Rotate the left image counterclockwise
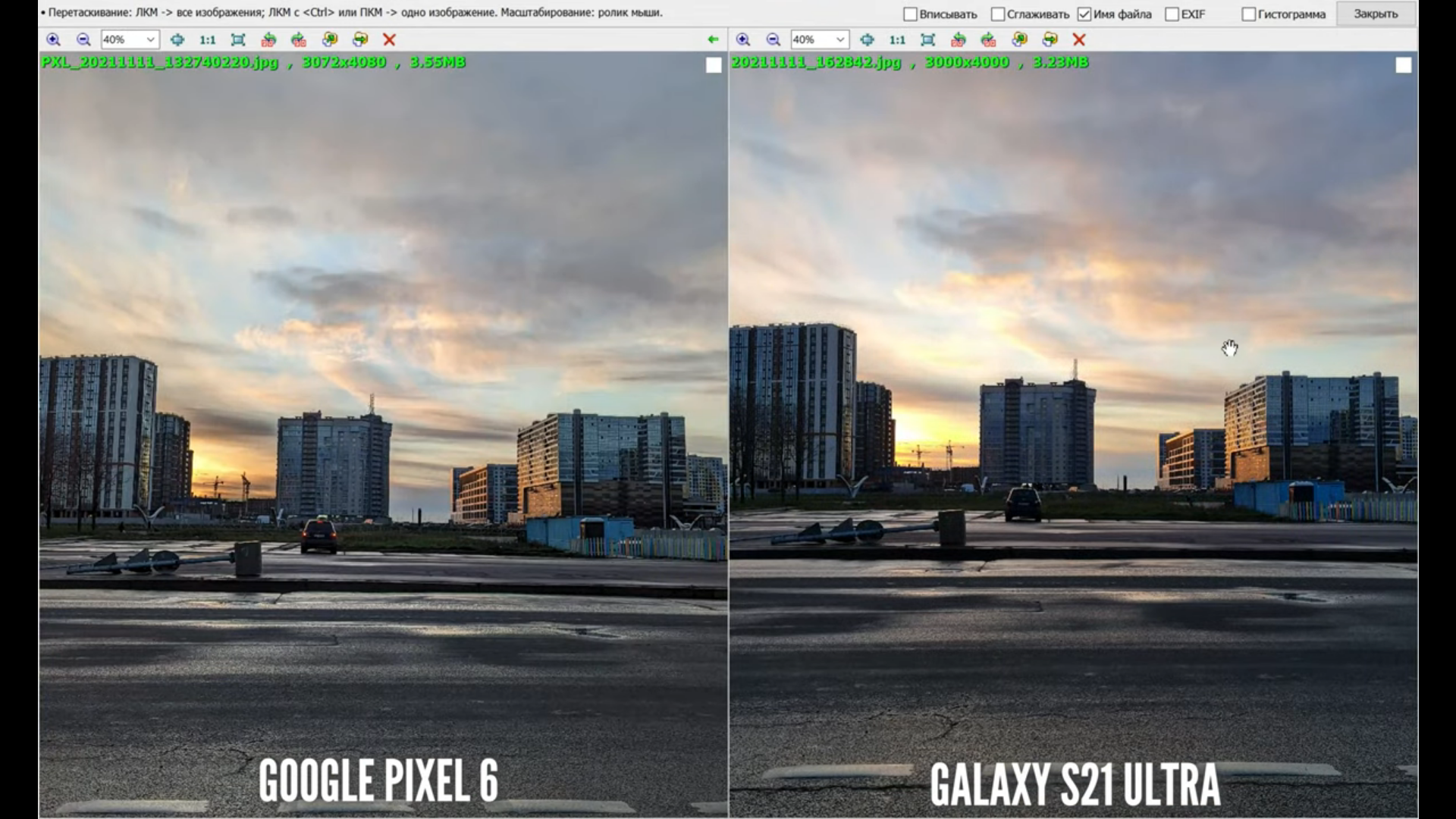Viewport: 1456px width, 819px height. coord(268,39)
